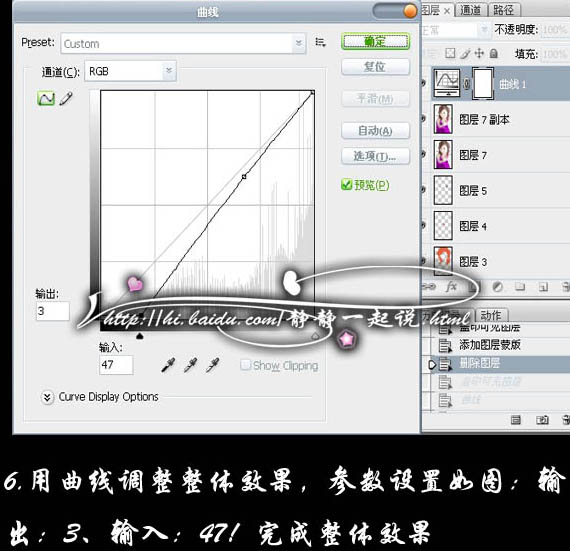This screenshot has width=570, height=551.
Task: Pick the black point eyedropper
Action: click(168, 365)
